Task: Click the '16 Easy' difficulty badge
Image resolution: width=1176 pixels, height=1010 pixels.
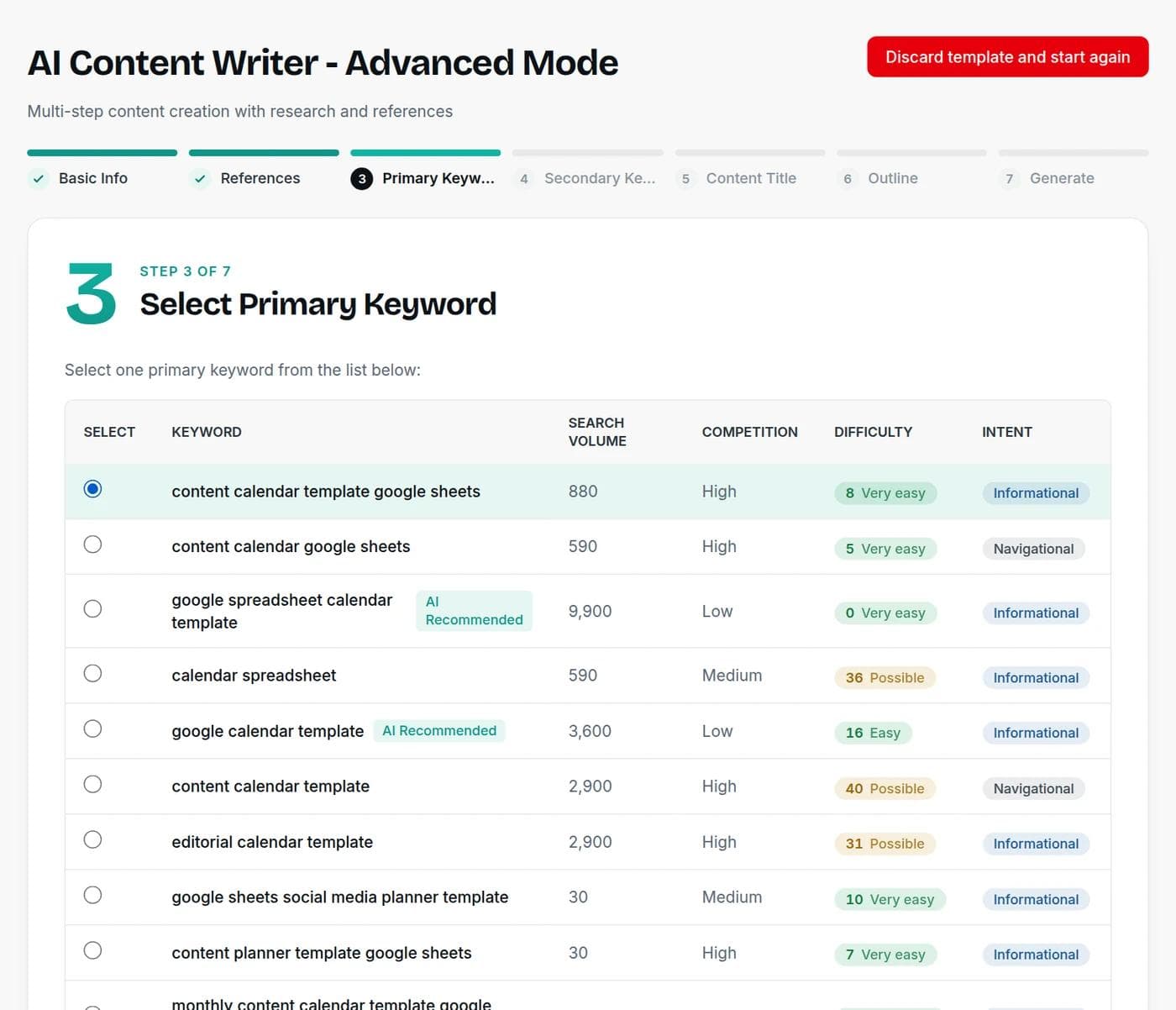Action: pyautogui.click(x=873, y=734)
